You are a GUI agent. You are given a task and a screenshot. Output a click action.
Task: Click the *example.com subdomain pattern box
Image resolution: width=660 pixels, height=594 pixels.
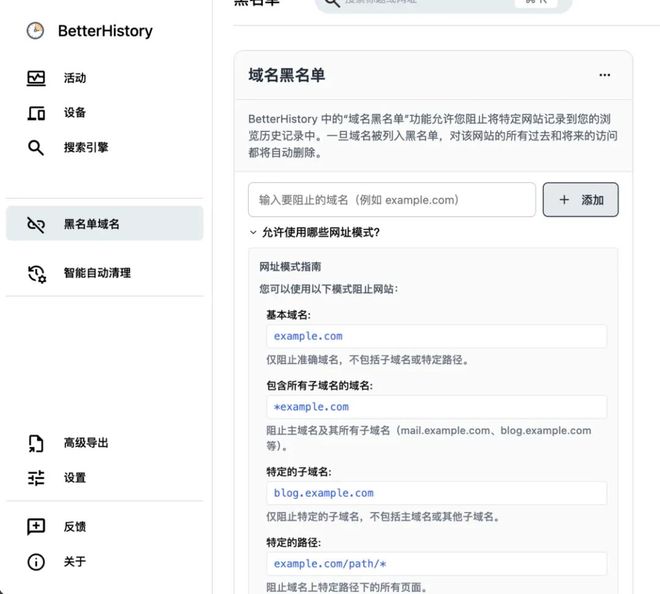435,407
